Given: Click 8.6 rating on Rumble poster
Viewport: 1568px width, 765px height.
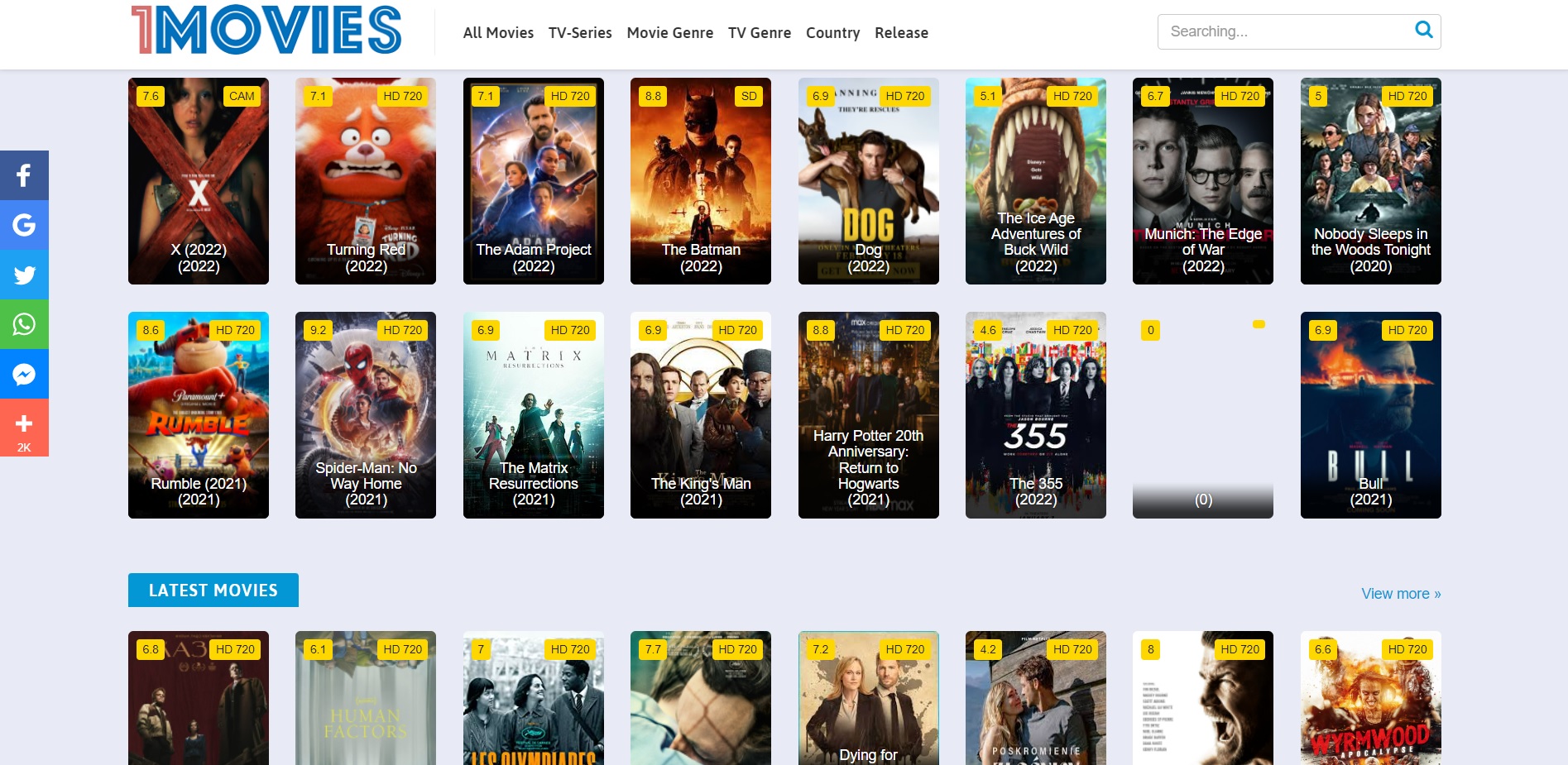Looking at the screenshot, I should [151, 330].
